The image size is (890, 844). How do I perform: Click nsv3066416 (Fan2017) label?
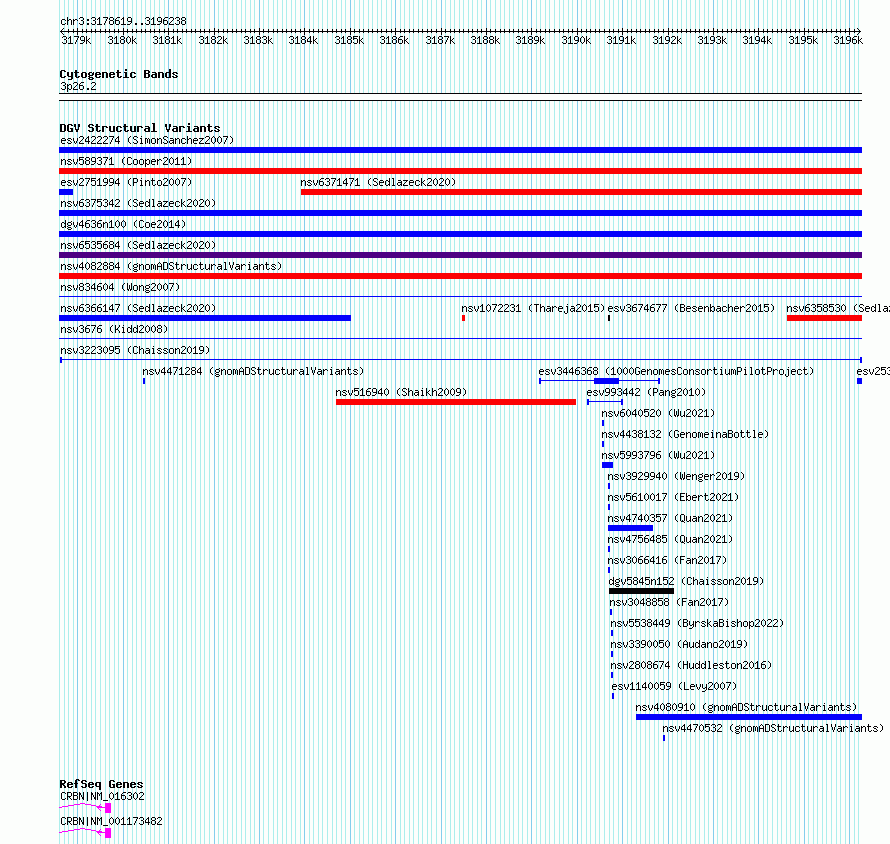coord(667,560)
